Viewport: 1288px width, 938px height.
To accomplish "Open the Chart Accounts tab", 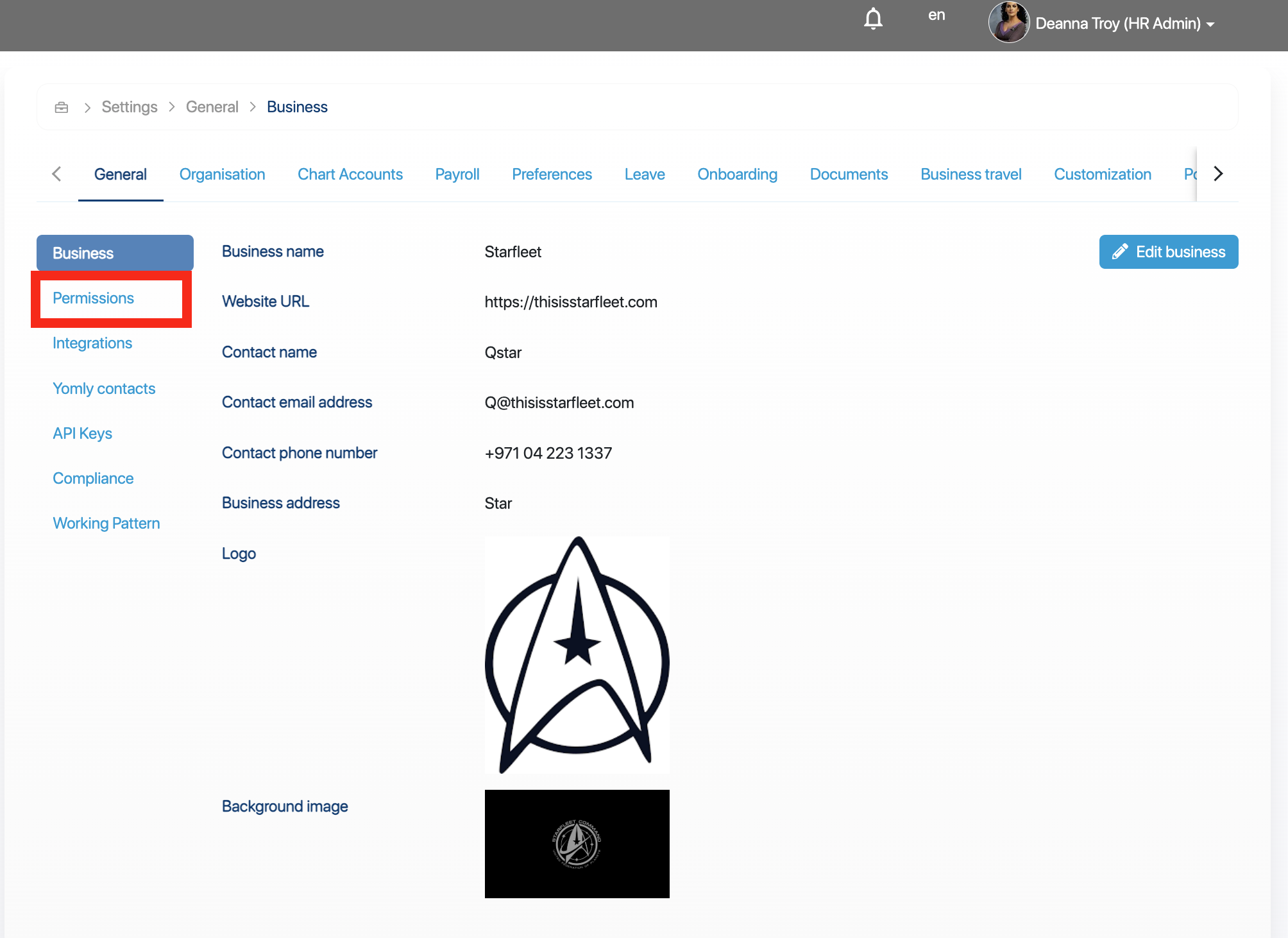I will pyautogui.click(x=350, y=175).
